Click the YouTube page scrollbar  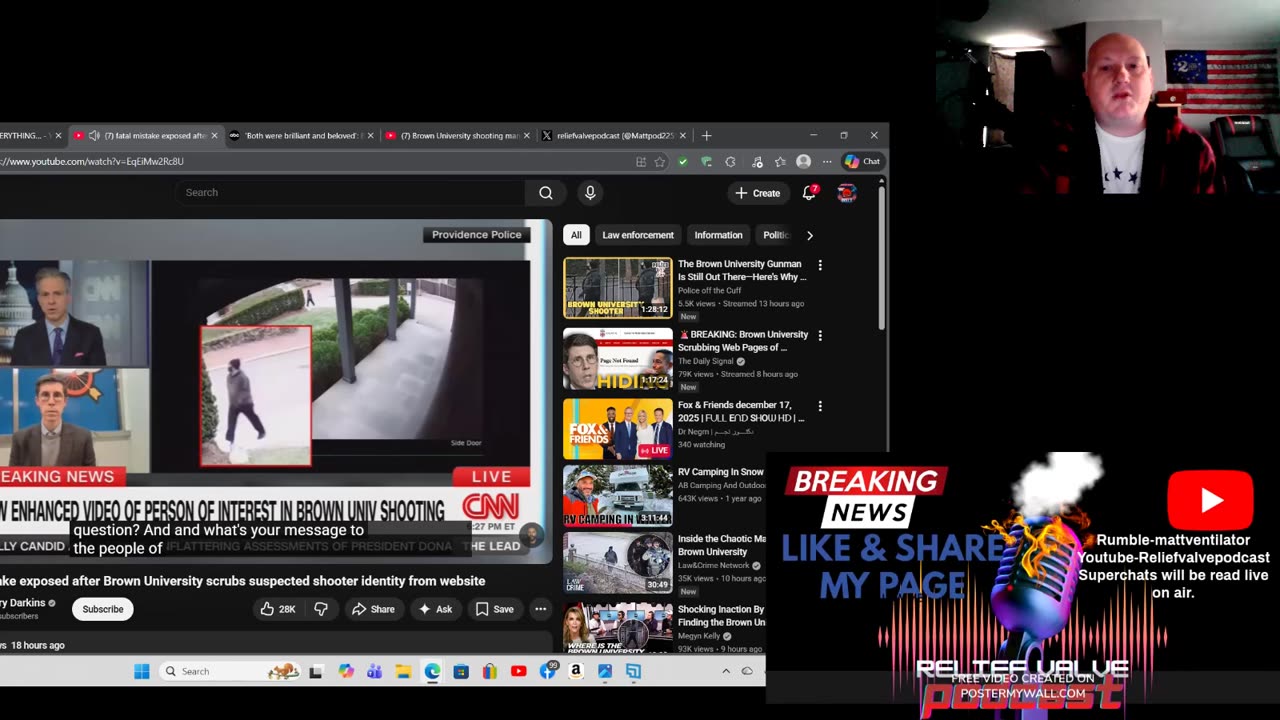click(881, 258)
